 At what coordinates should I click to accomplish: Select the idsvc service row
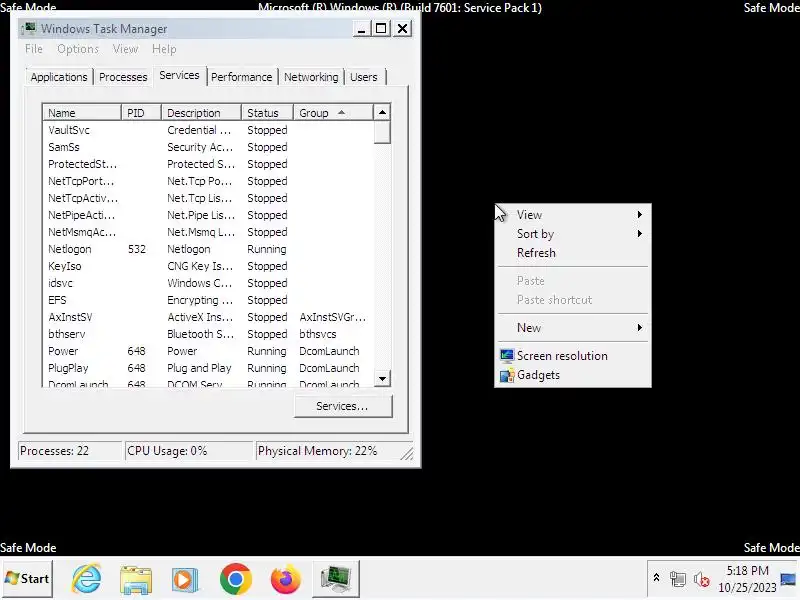coord(208,283)
